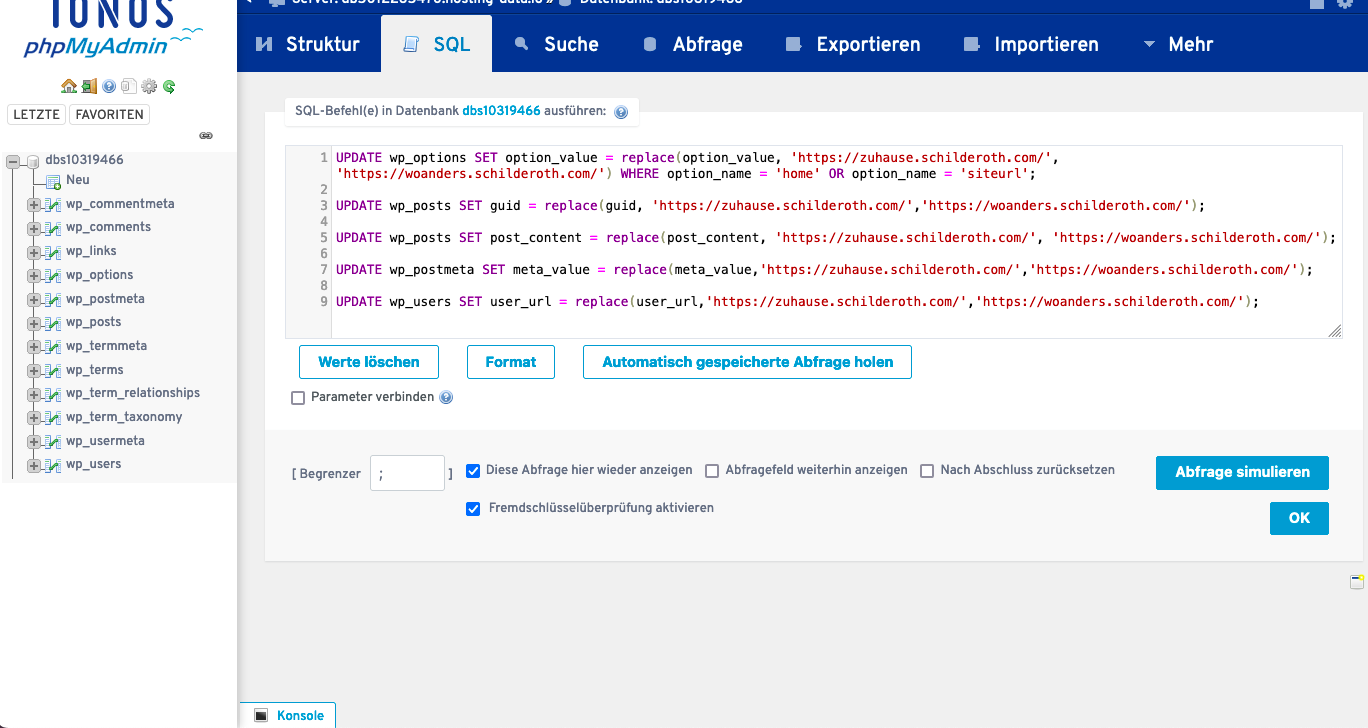Open the Struktur tab
Image resolution: width=1368 pixels, height=728 pixels.
(x=308, y=45)
